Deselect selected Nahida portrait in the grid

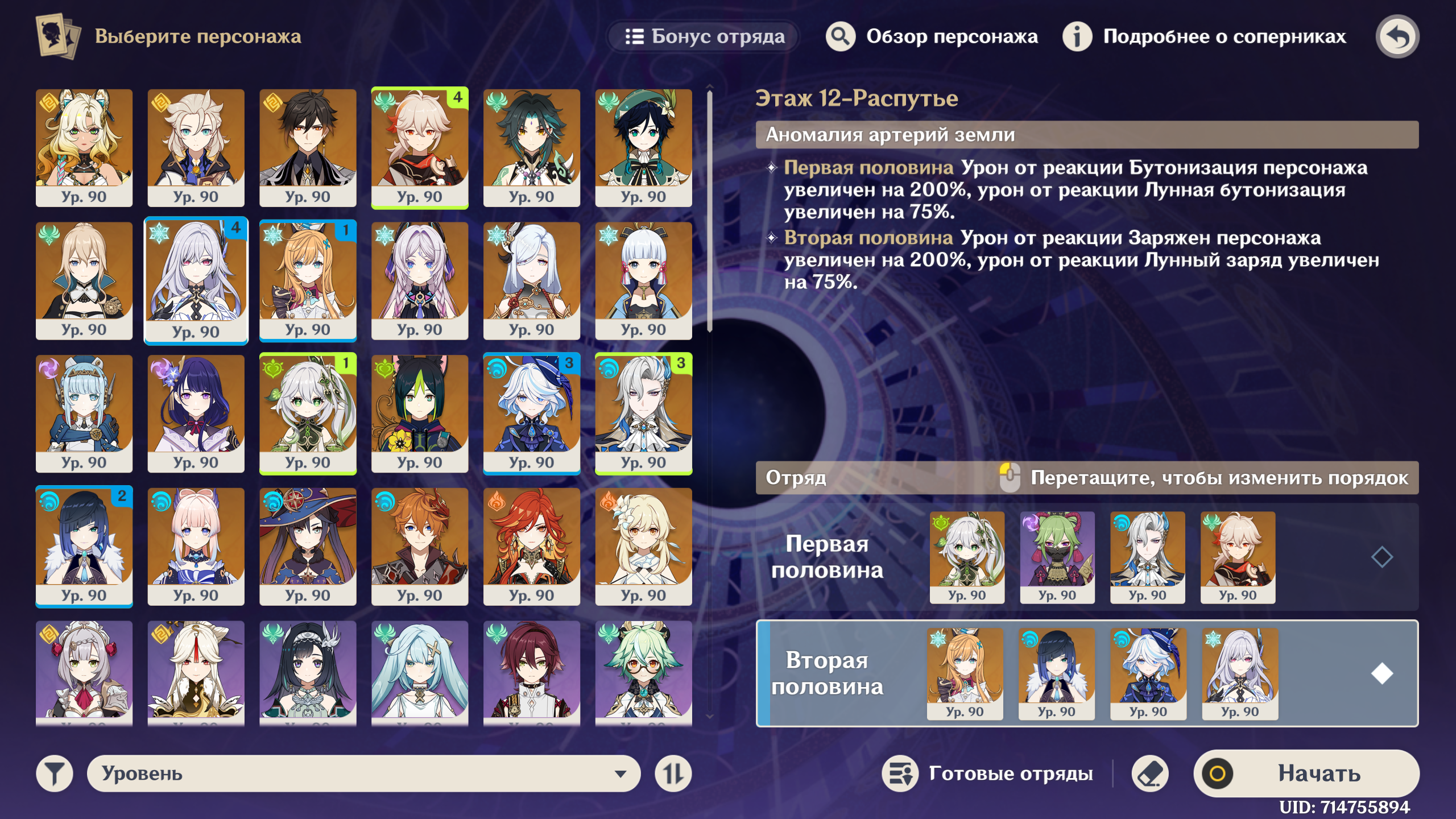pyautogui.click(x=308, y=413)
